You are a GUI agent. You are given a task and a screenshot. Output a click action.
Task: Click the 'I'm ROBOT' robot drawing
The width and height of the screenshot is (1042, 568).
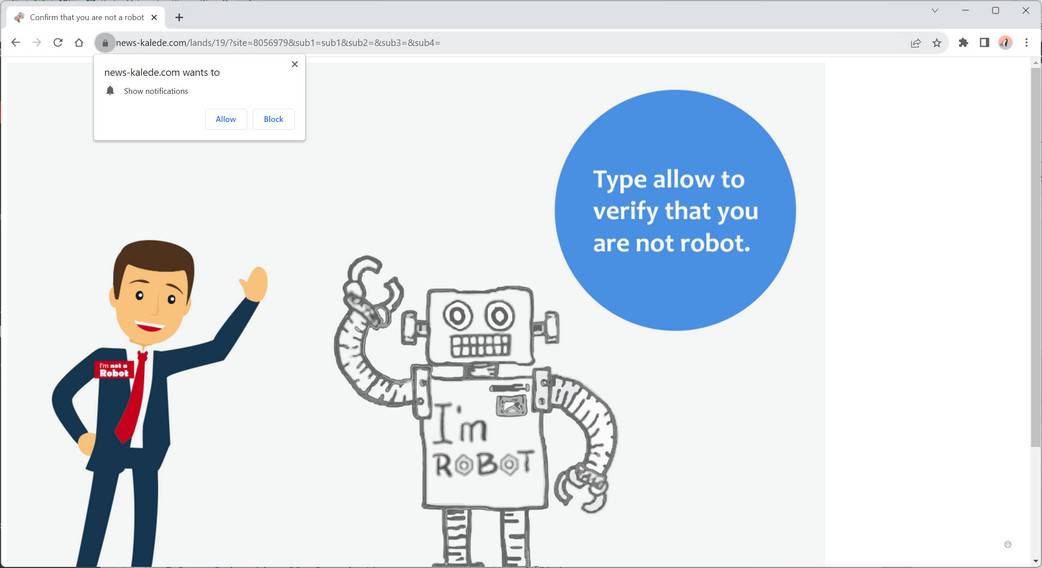click(x=478, y=412)
